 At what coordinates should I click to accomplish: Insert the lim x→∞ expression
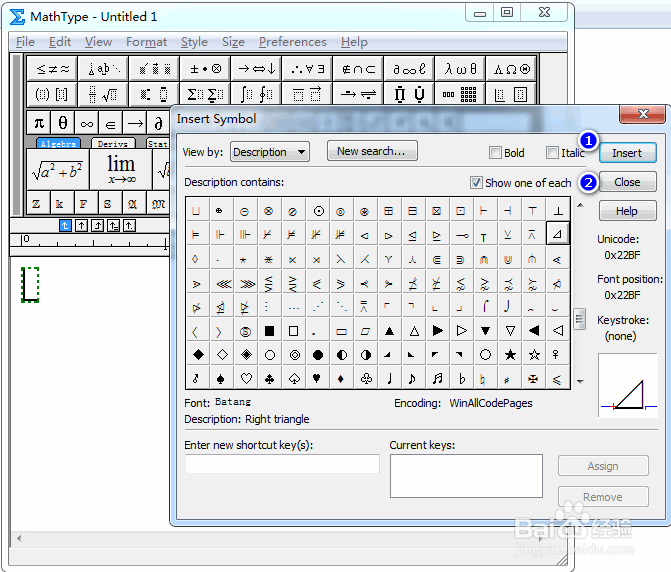tap(121, 169)
